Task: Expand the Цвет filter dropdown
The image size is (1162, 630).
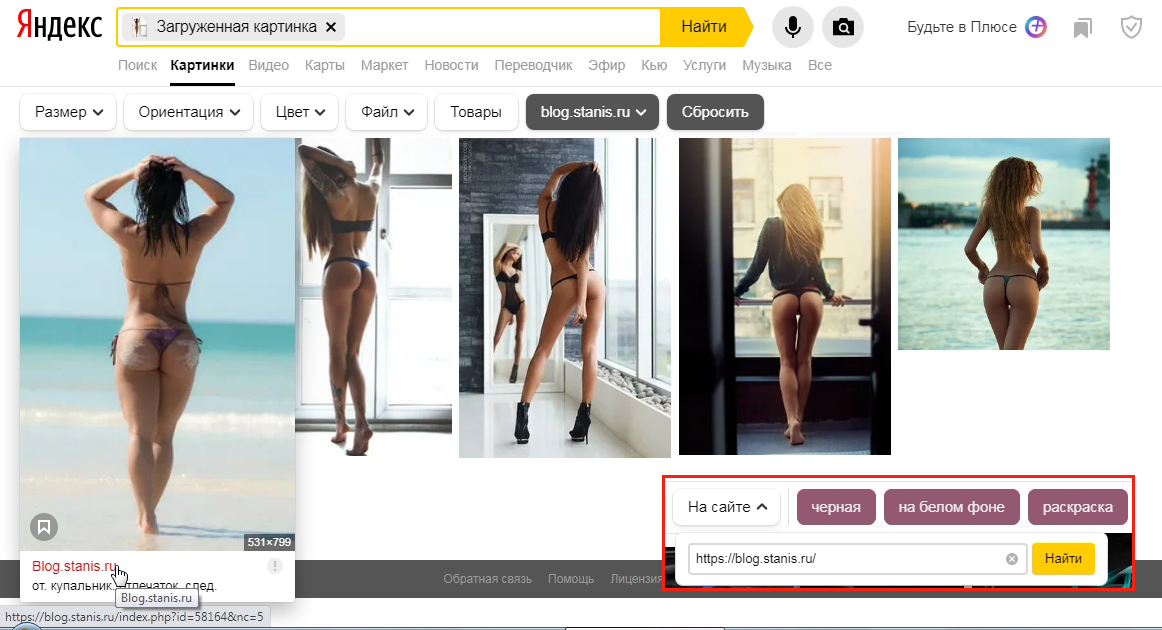Action: coord(300,112)
